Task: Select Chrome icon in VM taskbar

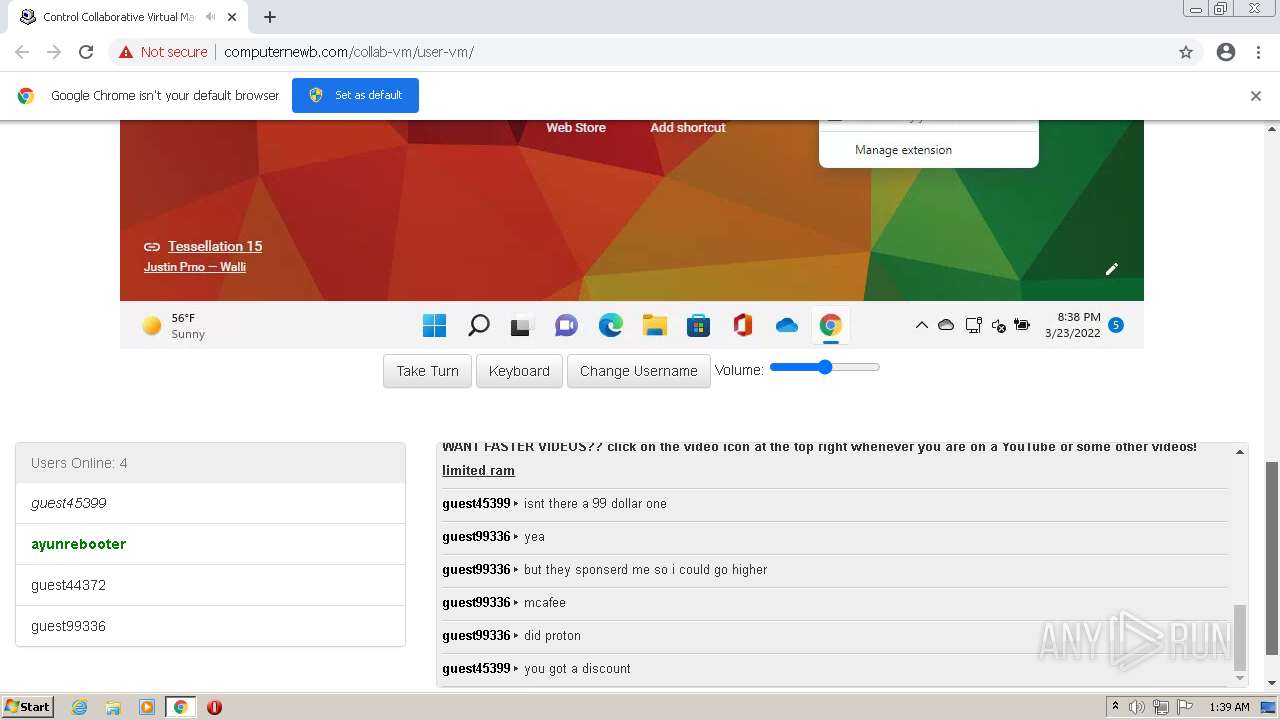Action: 830,325
